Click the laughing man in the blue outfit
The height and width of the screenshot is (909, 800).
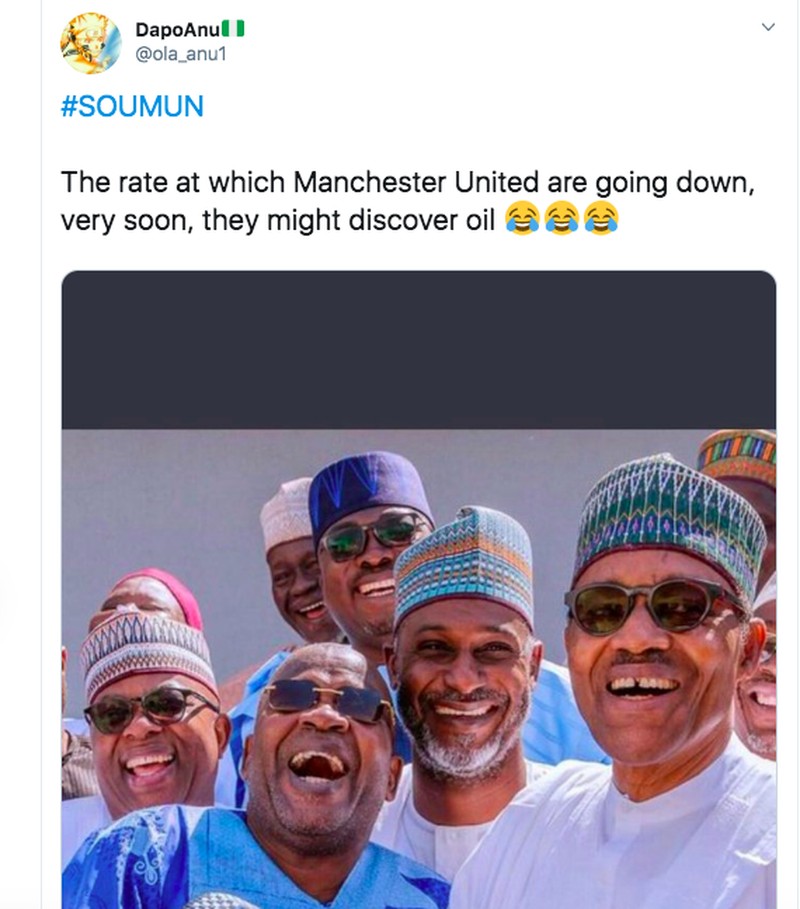315,760
